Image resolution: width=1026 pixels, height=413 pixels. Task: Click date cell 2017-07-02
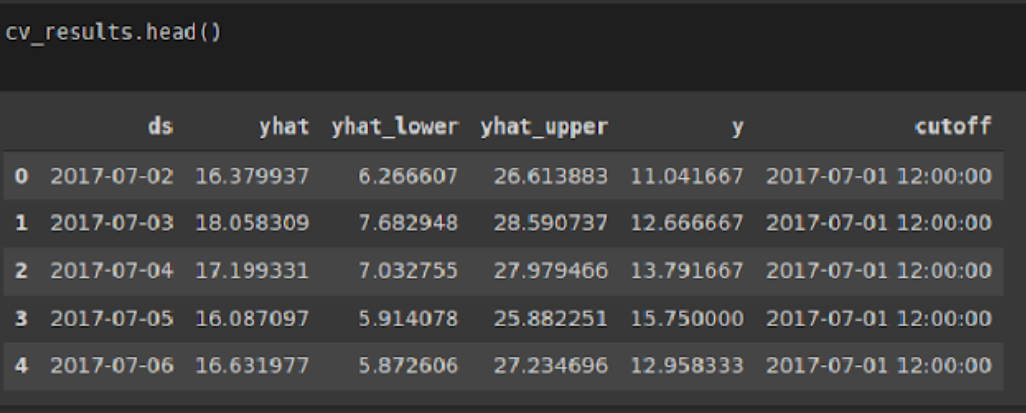[x=112, y=176]
